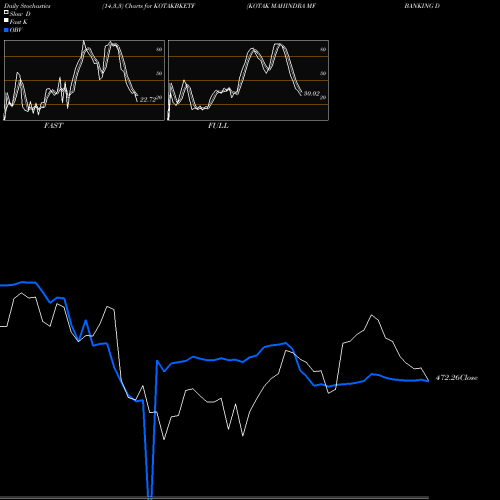
Task: Click the FULL label under right chart
Action: click(218, 126)
